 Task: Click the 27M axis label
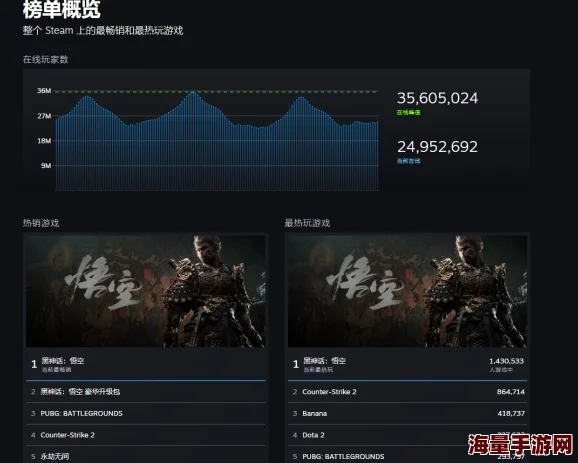pos(44,116)
